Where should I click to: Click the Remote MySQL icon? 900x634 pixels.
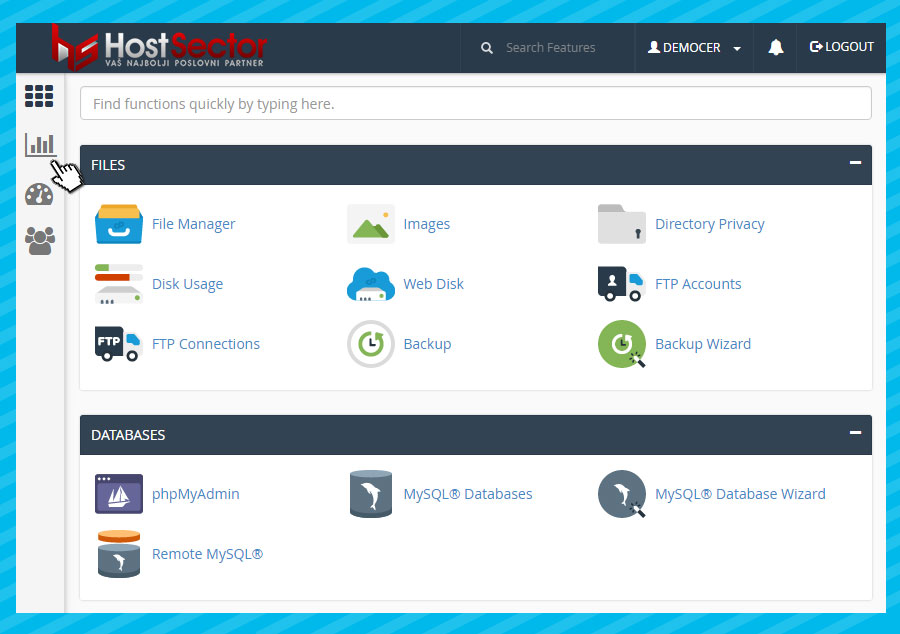119,554
